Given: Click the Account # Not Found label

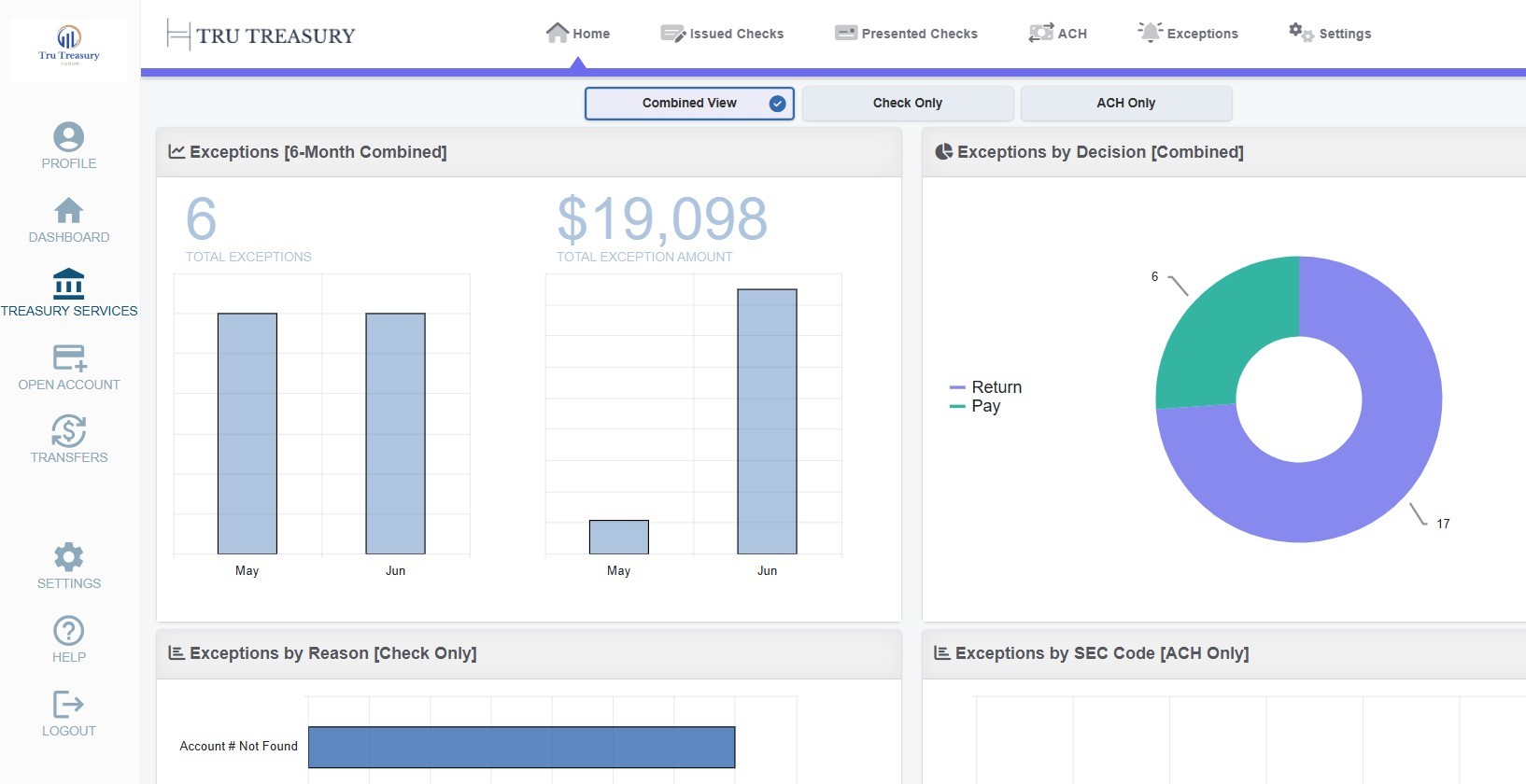Looking at the screenshot, I should point(239,747).
